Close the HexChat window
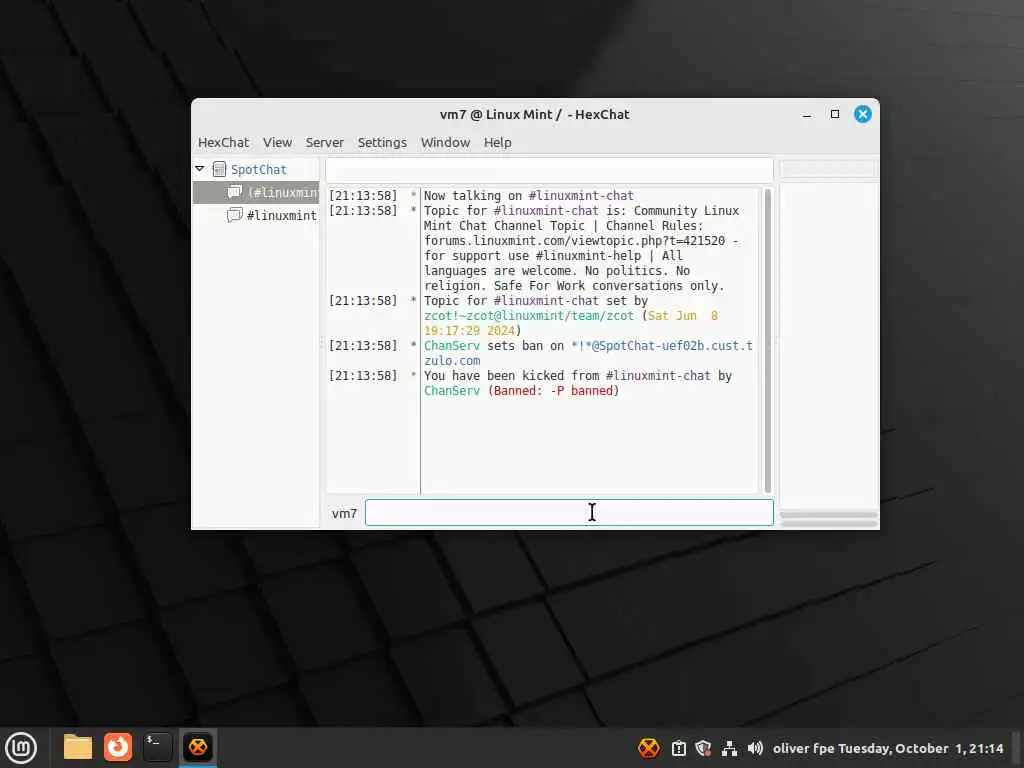 click(863, 114)
